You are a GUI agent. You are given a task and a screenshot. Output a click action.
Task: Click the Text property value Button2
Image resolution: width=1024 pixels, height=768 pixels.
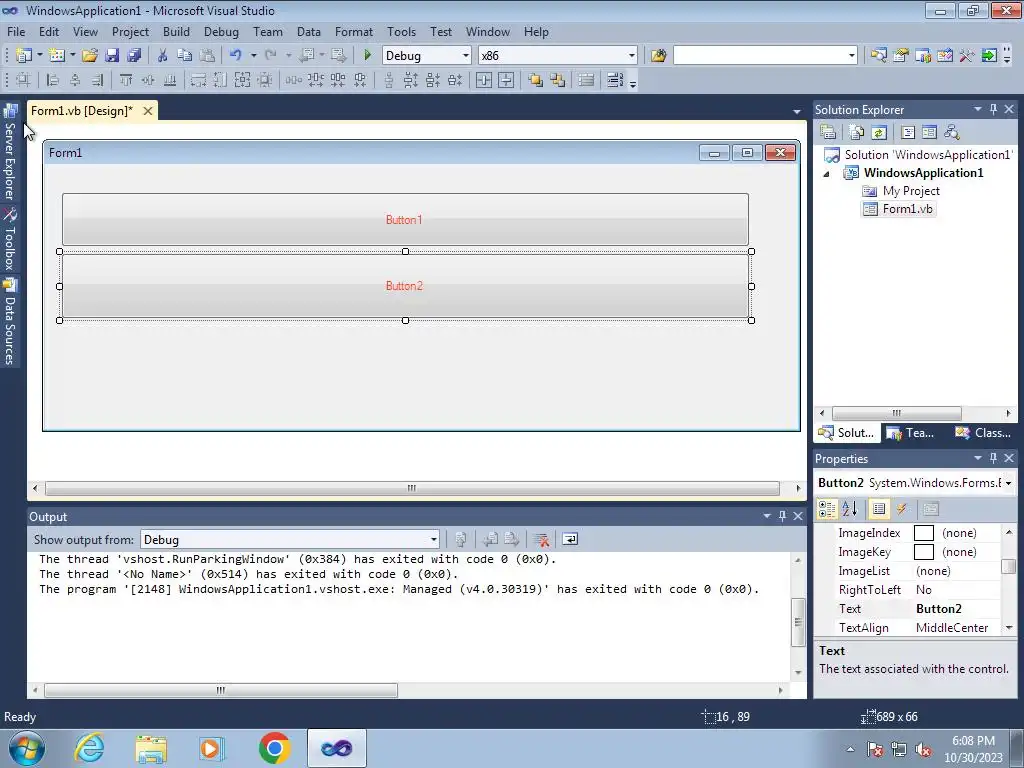(x=938, y=609)
